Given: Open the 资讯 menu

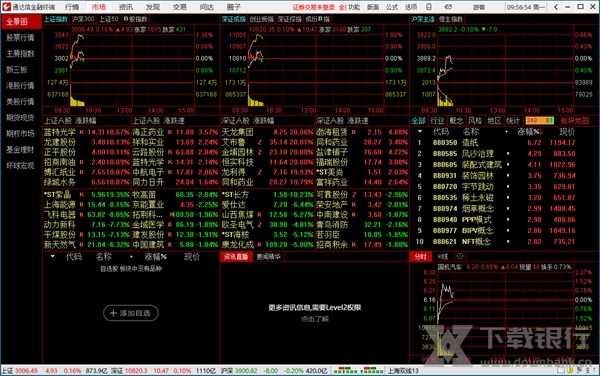Looking at the screenshot, I should click(x=126, y=7).
